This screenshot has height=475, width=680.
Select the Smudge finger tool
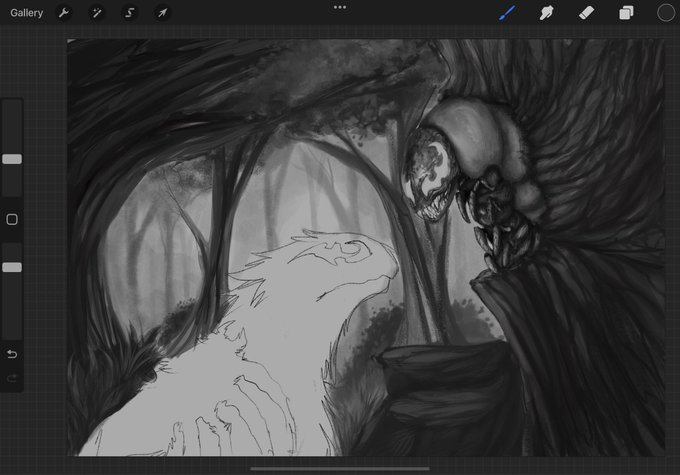click(x=546, y=13)
